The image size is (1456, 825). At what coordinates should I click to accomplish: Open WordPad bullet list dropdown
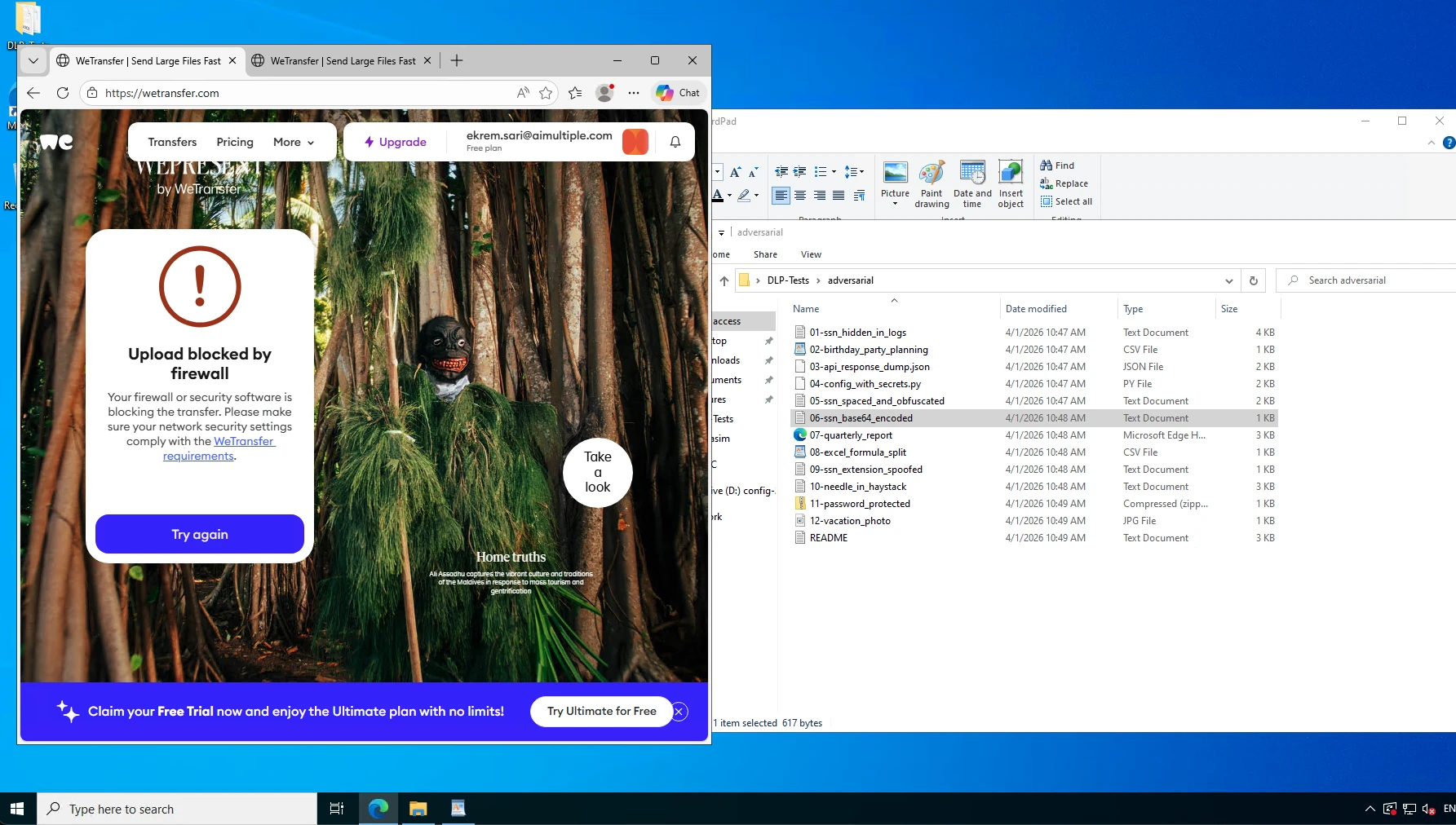(834, 172)
